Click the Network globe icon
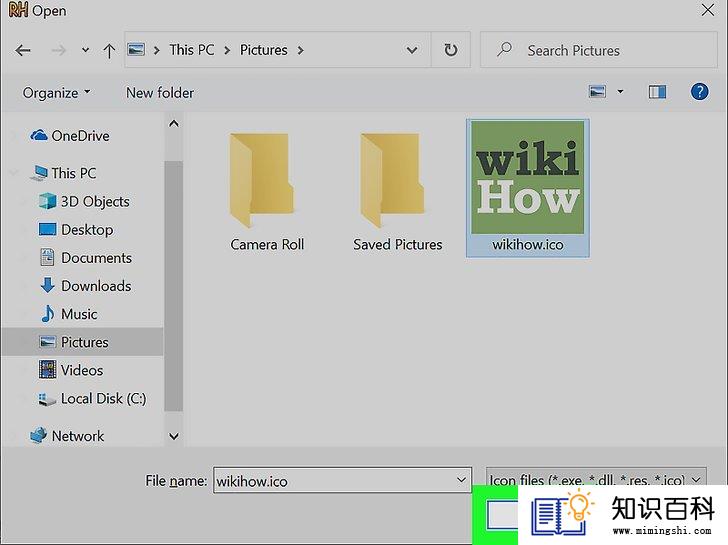This screenshot has height=545, width=728. [x=39, y=435]
